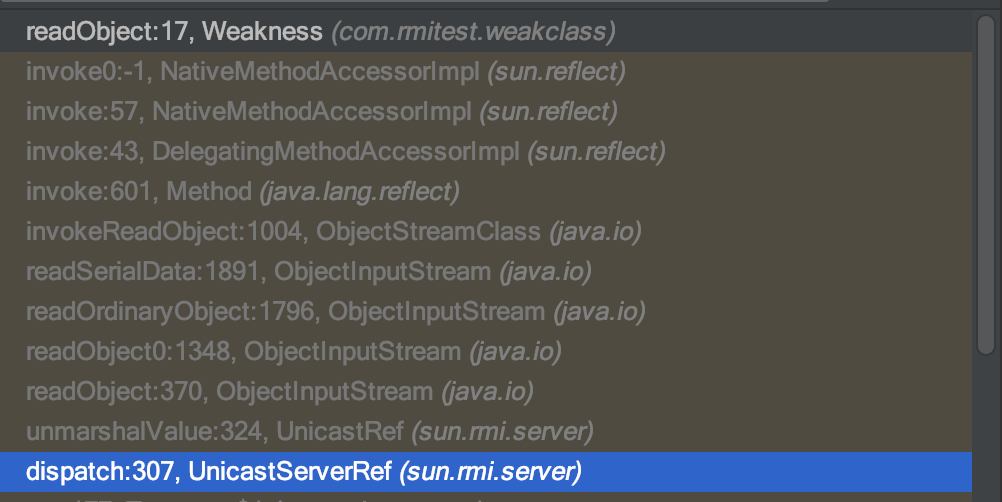Click (sun.reflect) label beside DelegatingMethodAccessorImpl

tap(596, 151)
